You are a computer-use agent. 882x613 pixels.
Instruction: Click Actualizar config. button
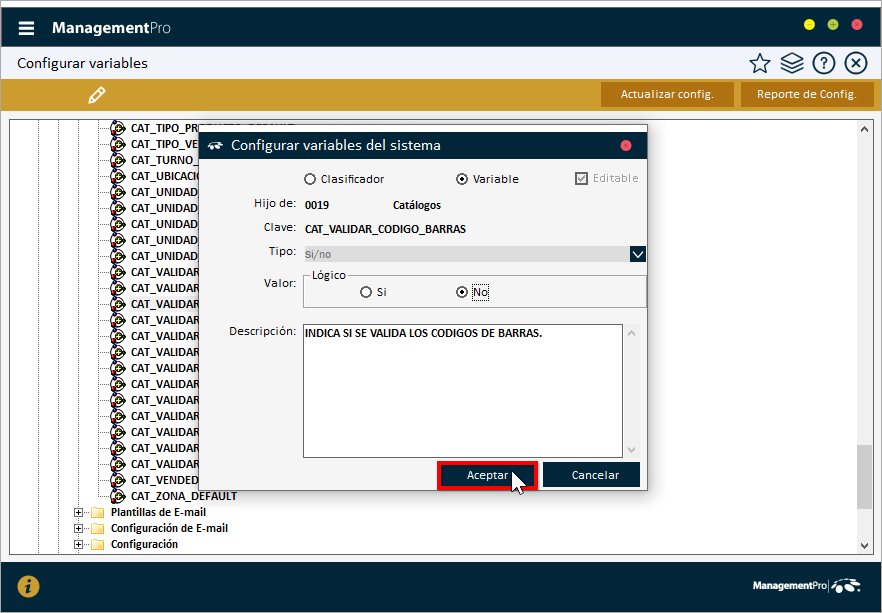(667, 94)
